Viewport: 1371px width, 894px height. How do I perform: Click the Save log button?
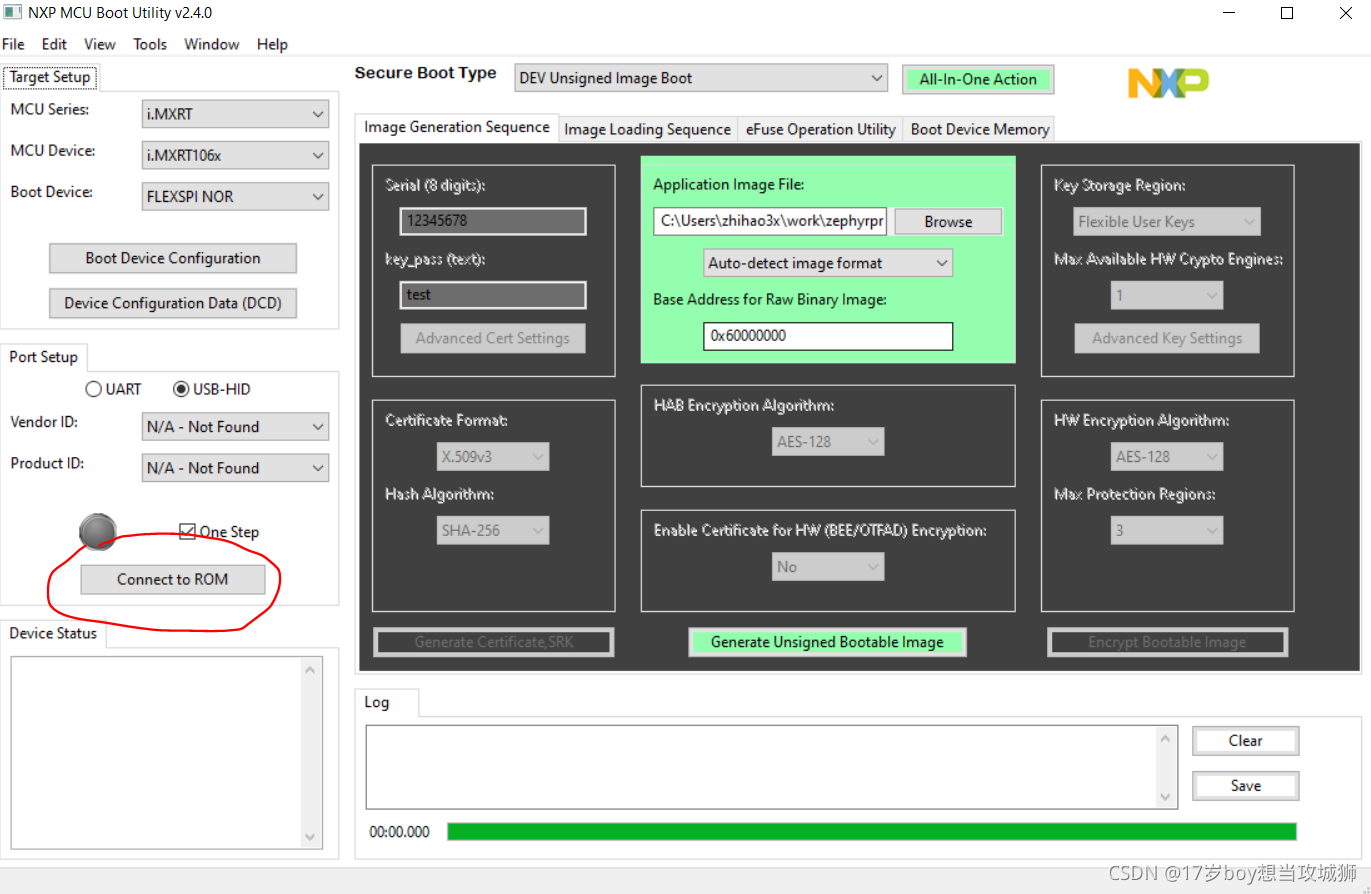(1245, 786)
